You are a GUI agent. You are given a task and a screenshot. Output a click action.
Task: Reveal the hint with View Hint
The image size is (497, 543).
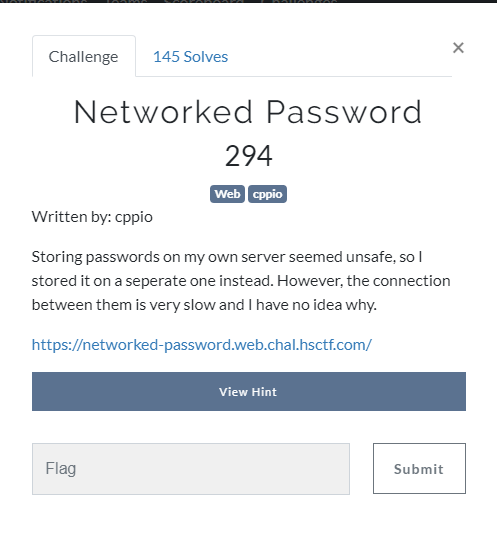[249, 391]
